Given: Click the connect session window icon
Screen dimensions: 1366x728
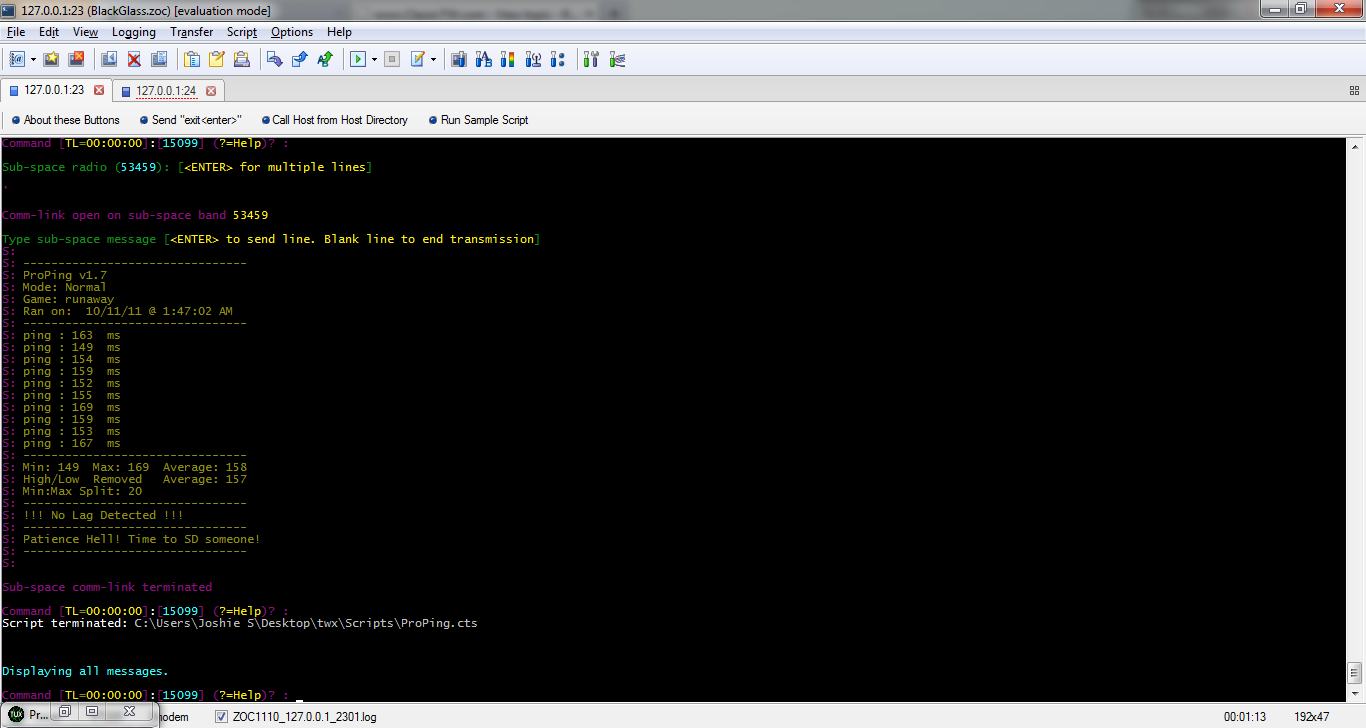Looking at the screenshot, I should pyautogui.click(x=109, y=59).
